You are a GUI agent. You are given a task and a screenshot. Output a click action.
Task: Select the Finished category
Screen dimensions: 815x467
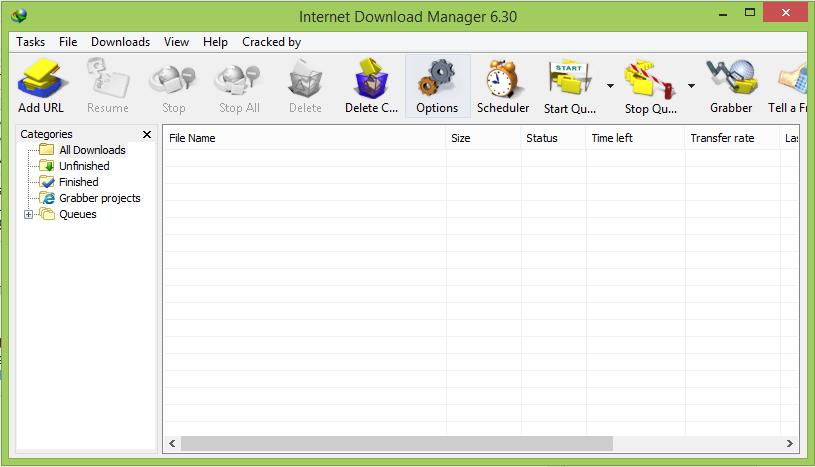[x=78, y=183]
